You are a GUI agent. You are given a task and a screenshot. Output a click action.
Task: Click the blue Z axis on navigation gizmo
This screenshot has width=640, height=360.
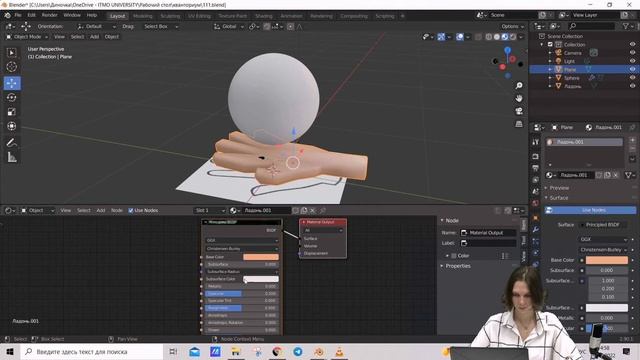(x=507, y=50)
